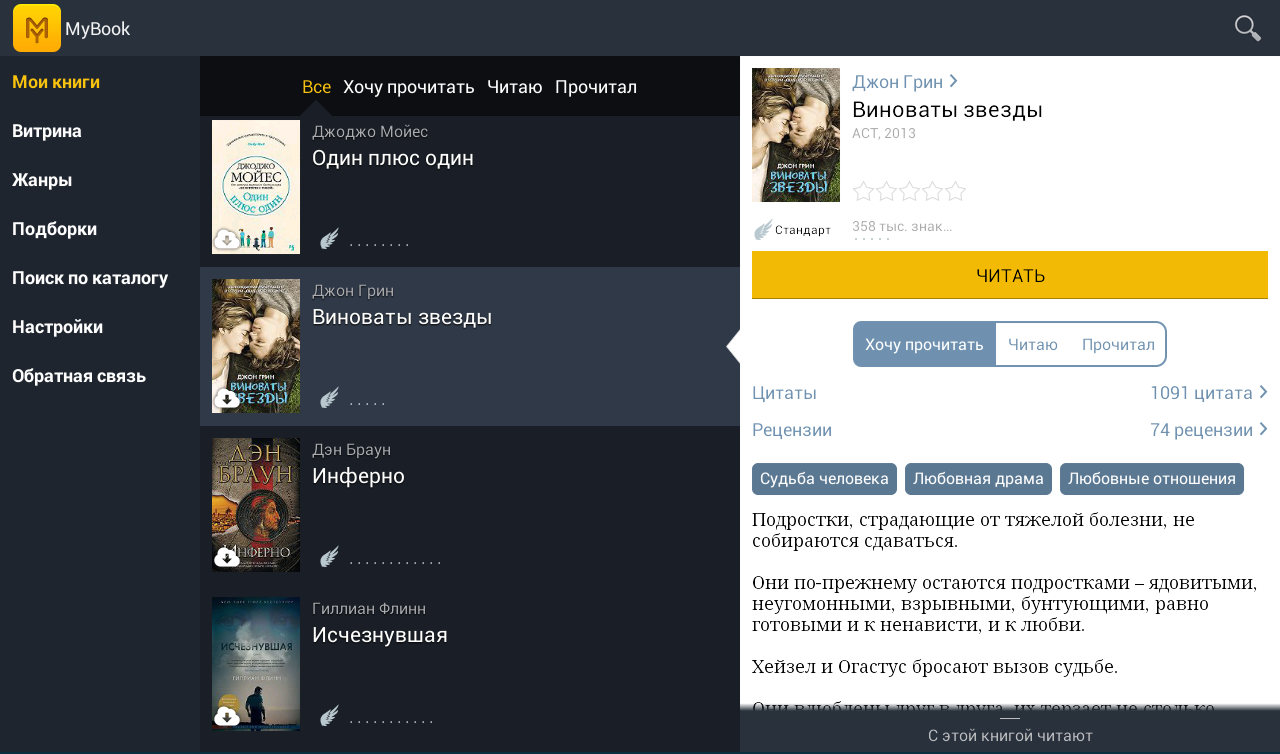
Task: Rate the book with the third star
Action: click(x=910, y=191)
